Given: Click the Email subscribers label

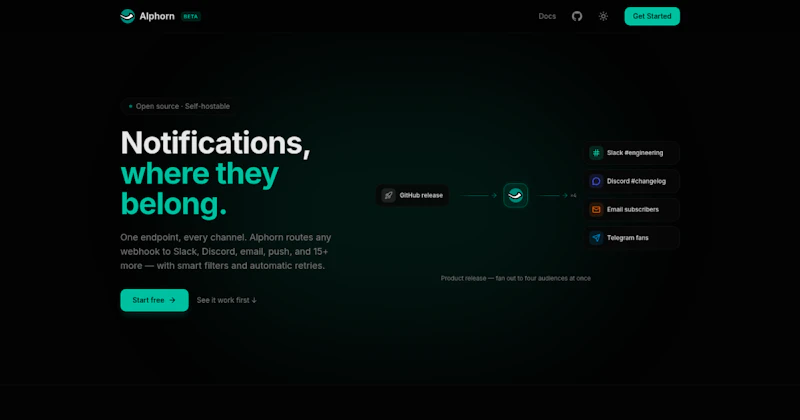Looking at the screenshot, I should click(633, 209).
